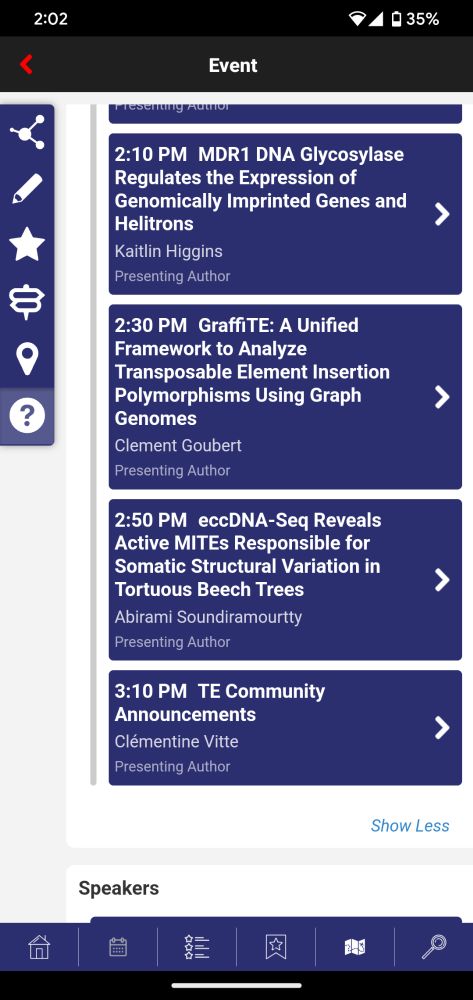Open the share icon in sidebar

(27, 132)
